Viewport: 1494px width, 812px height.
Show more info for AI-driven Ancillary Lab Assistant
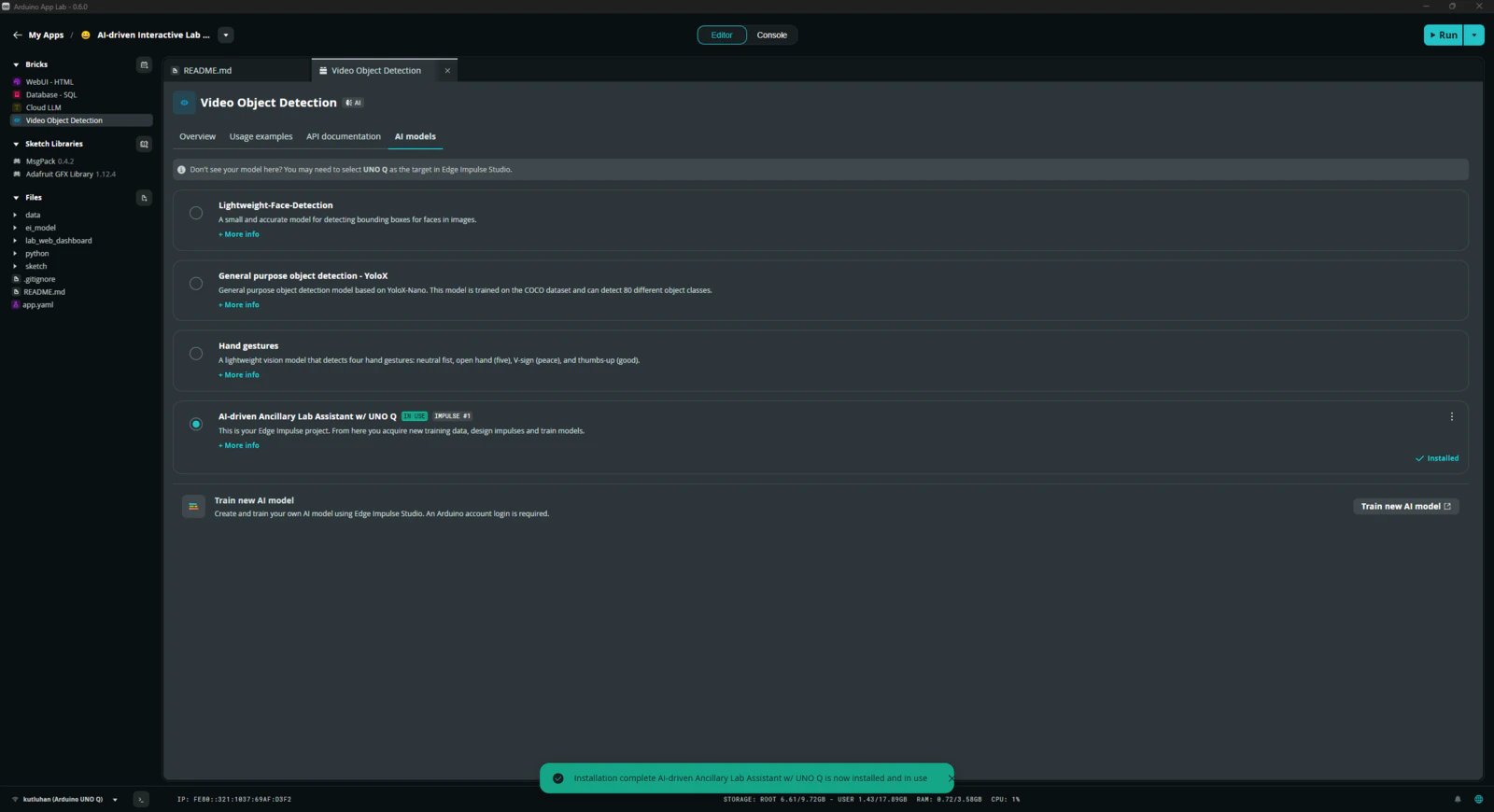click(x=239, y=445)
